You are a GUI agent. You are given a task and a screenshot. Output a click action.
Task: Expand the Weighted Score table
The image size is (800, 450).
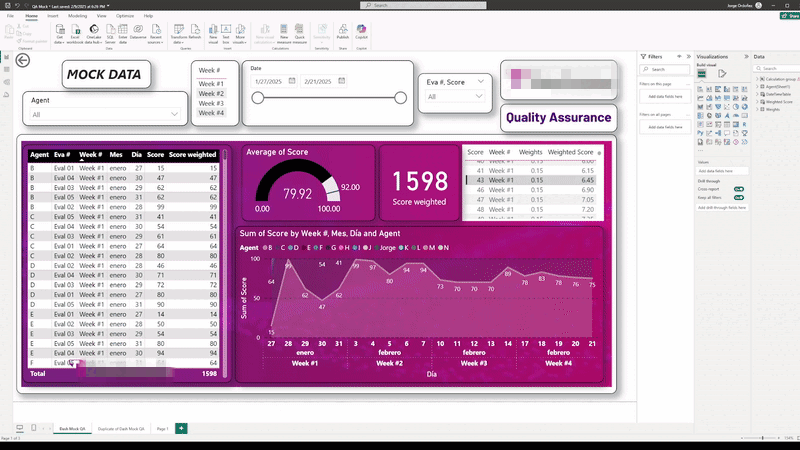tap(759, 101)
